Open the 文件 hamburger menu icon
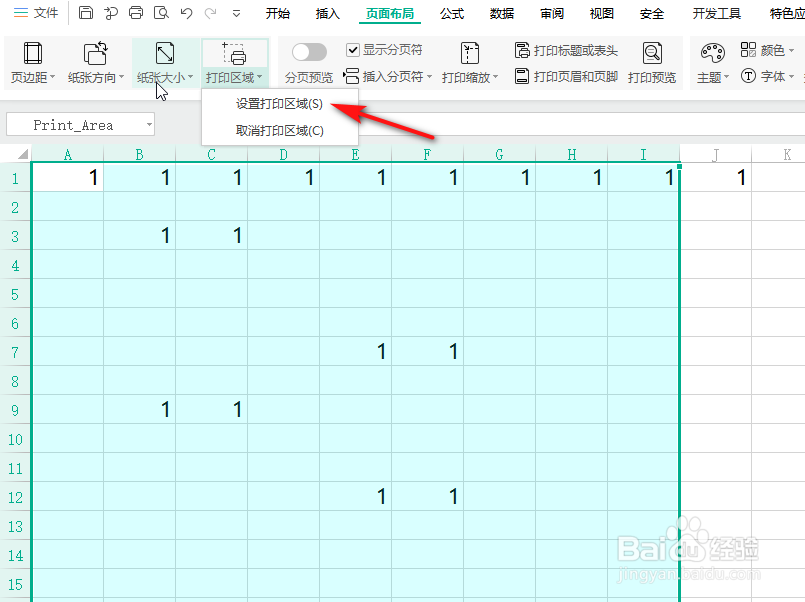This screenshot has width=805, height=602. click(21, 13)
